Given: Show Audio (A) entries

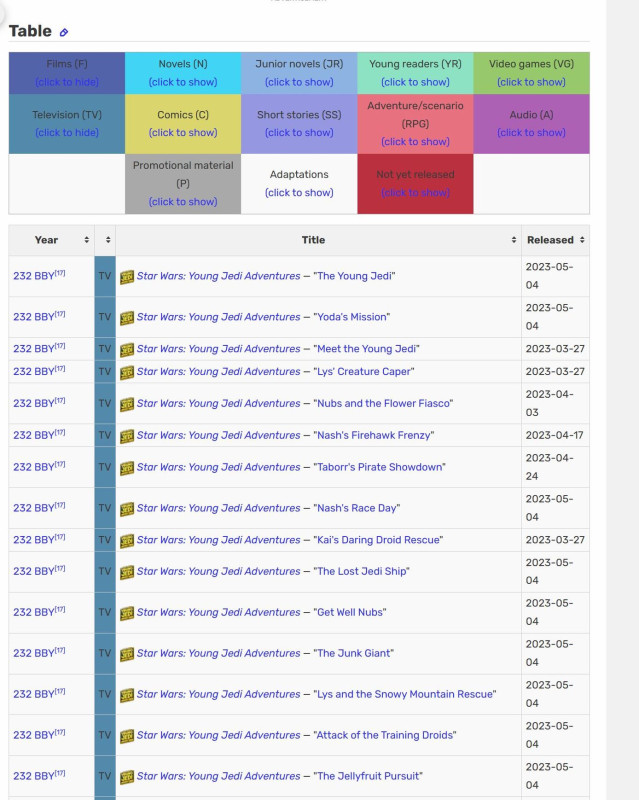Looking at the screenshot, I should pos(531,133).
